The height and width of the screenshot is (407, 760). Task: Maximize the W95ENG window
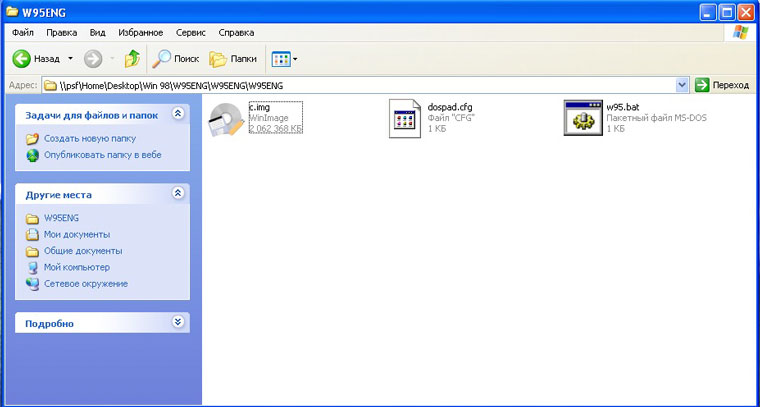click(x=727, y=13)
